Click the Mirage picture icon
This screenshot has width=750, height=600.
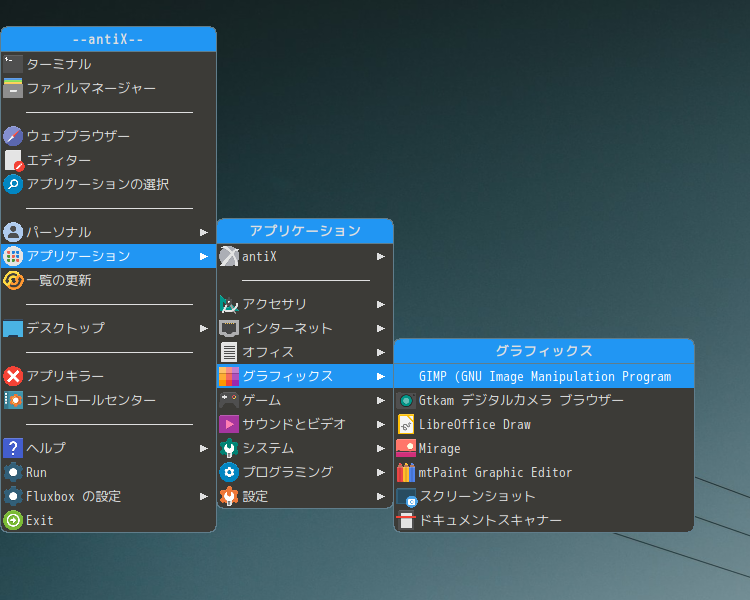point(406,448)
